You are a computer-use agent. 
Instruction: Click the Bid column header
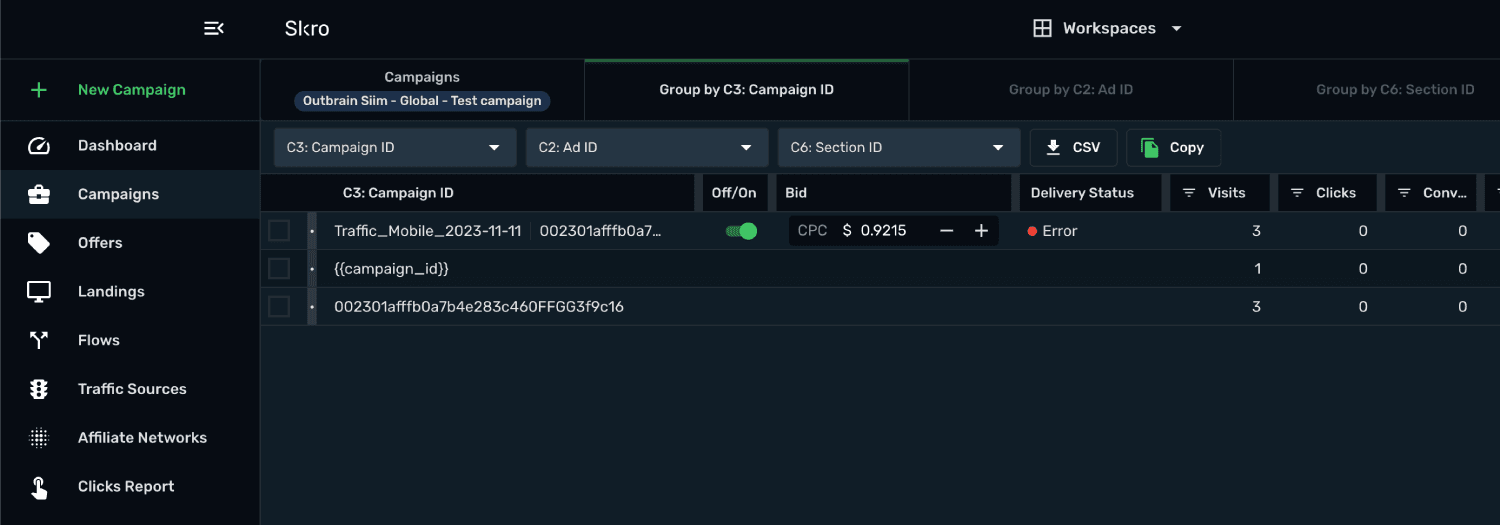pyautogui.click(x=796, y=193)
